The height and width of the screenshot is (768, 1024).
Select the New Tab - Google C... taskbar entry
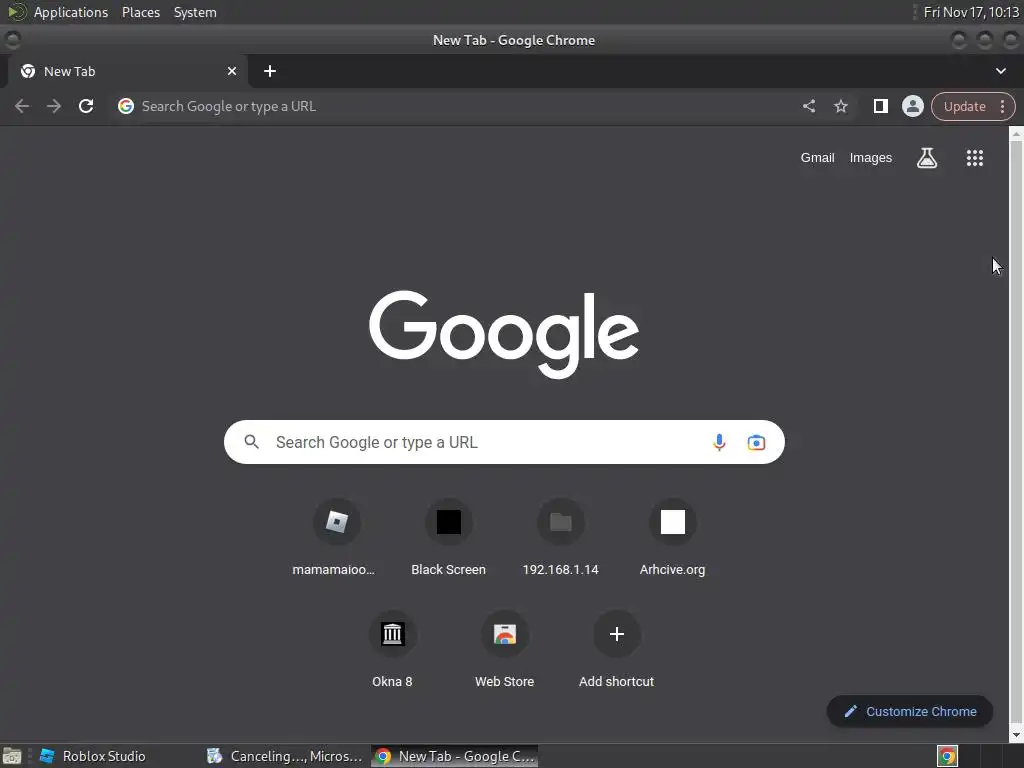coord(455,756)
